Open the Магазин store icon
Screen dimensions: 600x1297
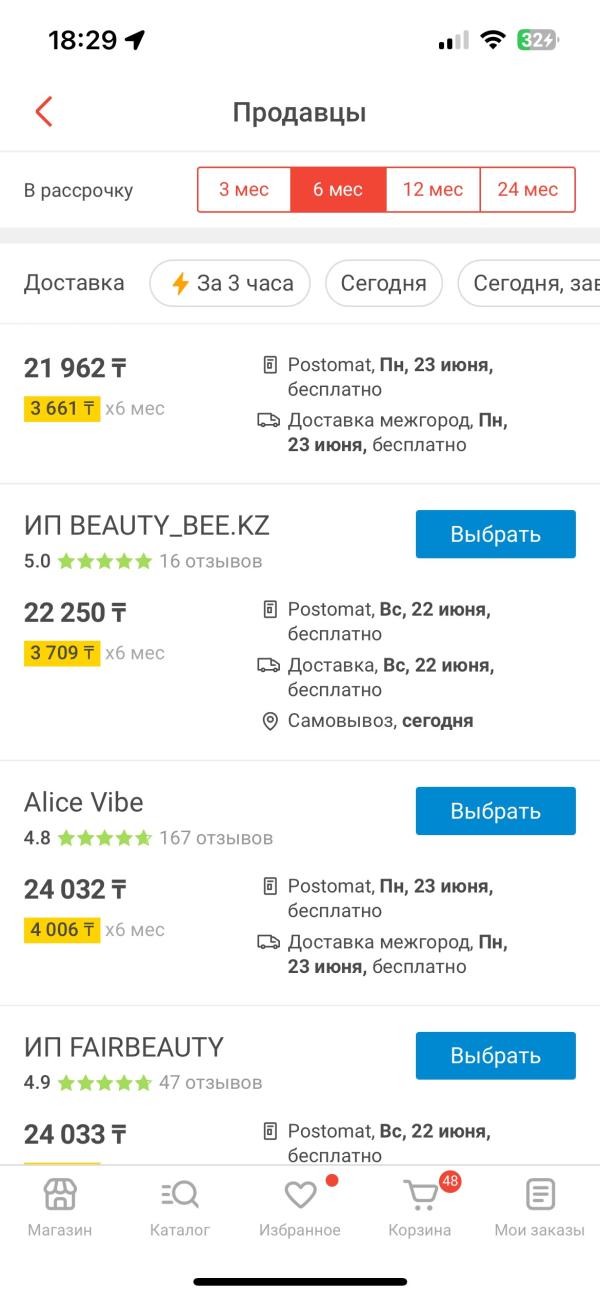pyautogui.click(x=60, y=1194)
